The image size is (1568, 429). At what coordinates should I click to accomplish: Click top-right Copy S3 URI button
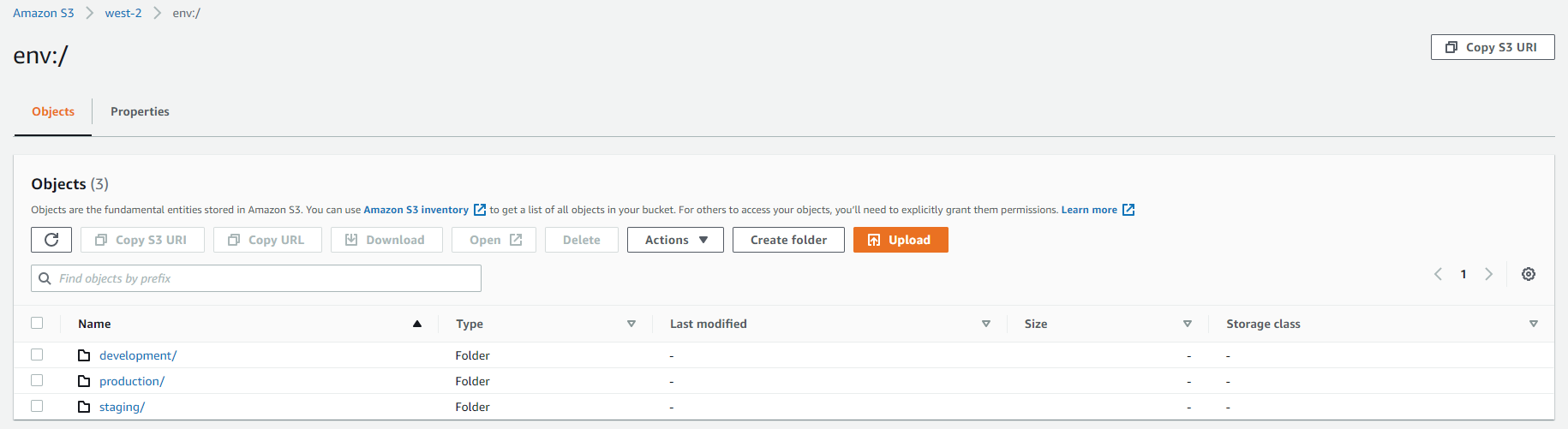click(1493, 47)
